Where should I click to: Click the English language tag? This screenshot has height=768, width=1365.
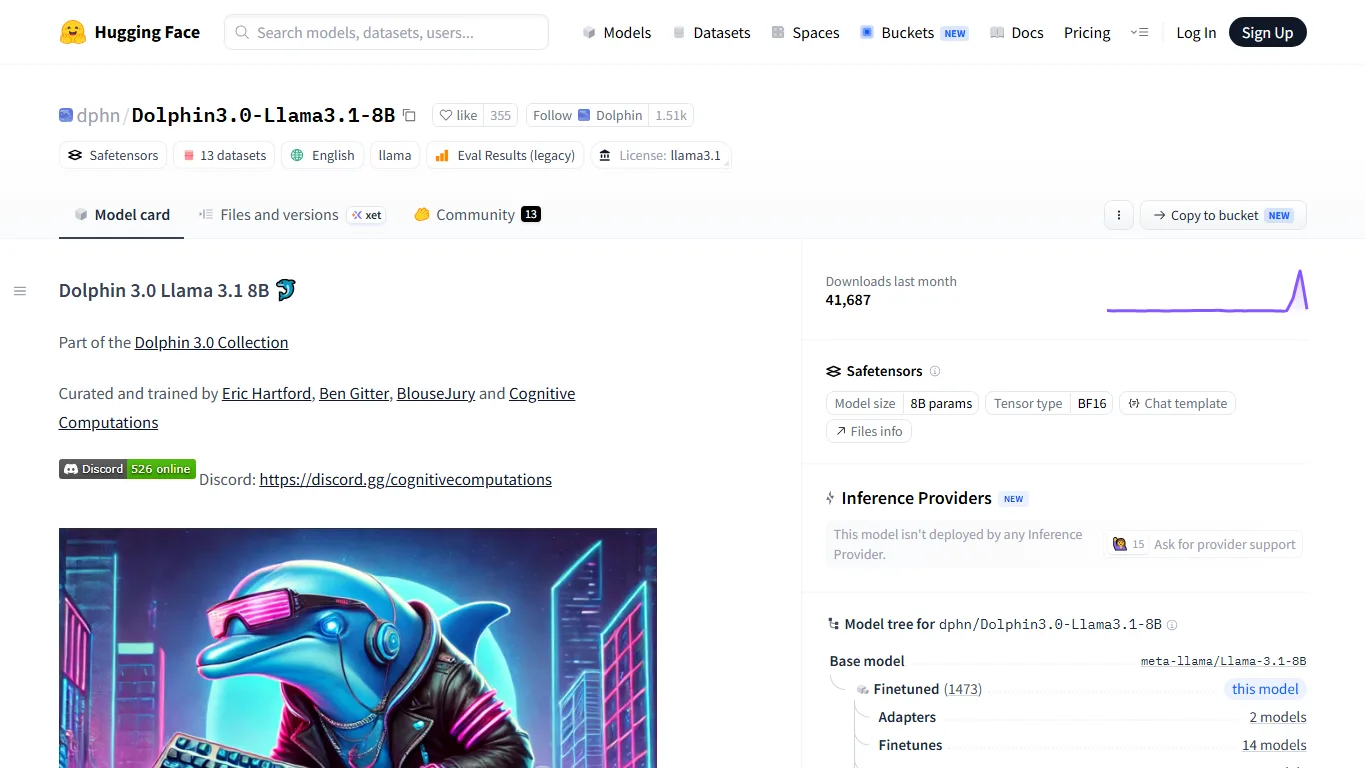tap(323, 155)
